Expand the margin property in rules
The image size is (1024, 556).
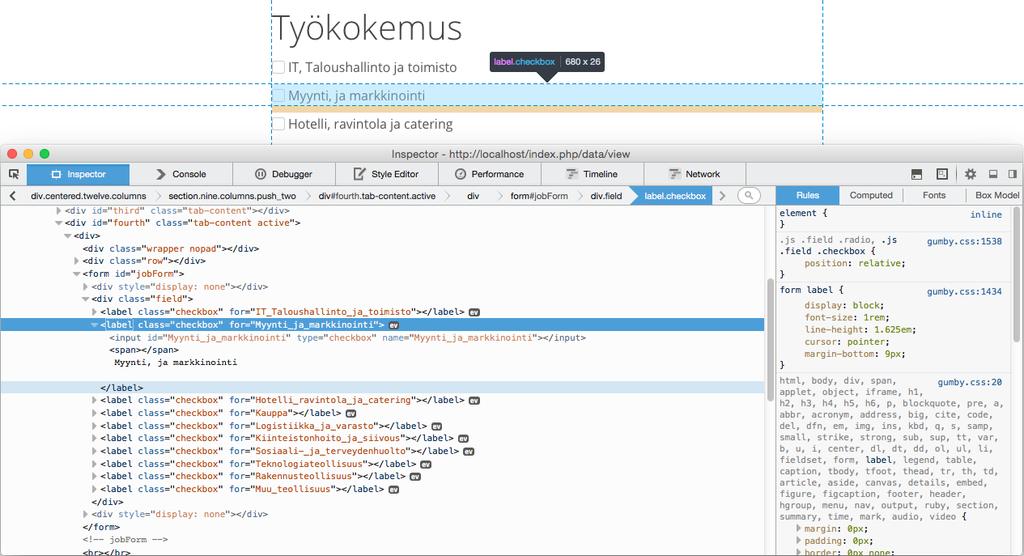[799, 528]
